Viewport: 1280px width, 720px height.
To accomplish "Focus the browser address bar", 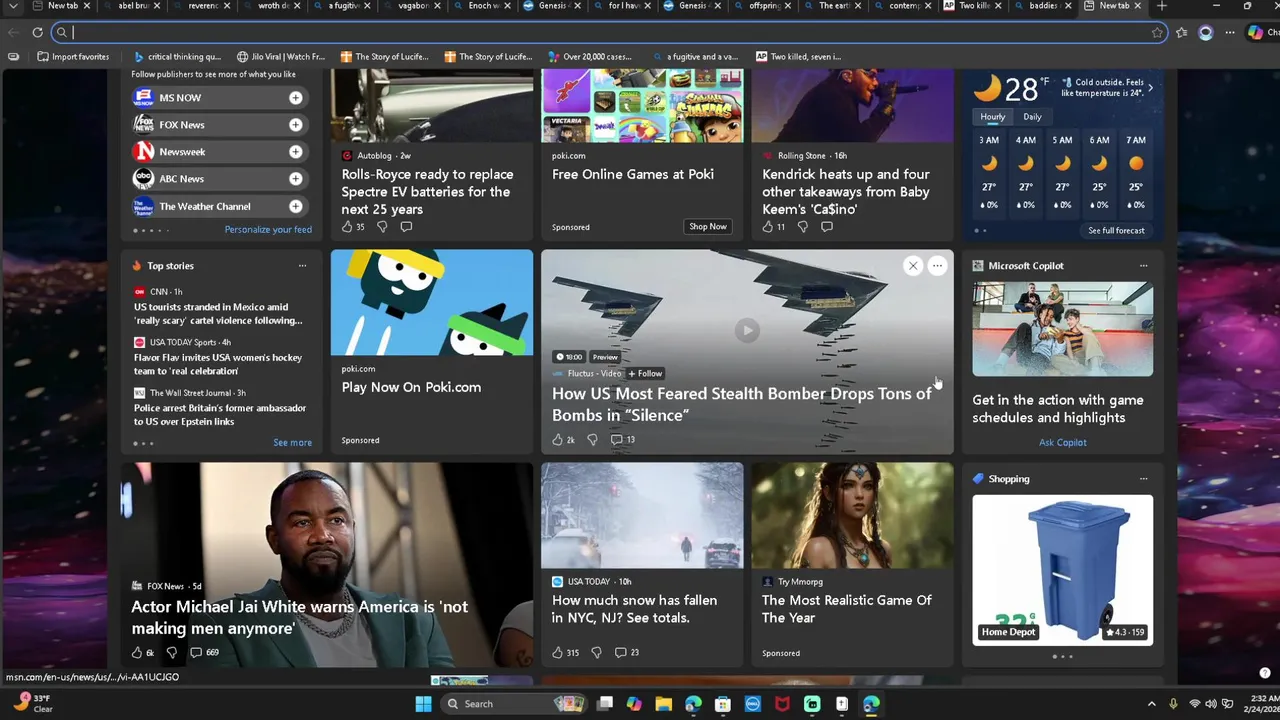I will (x=610, y=32).
